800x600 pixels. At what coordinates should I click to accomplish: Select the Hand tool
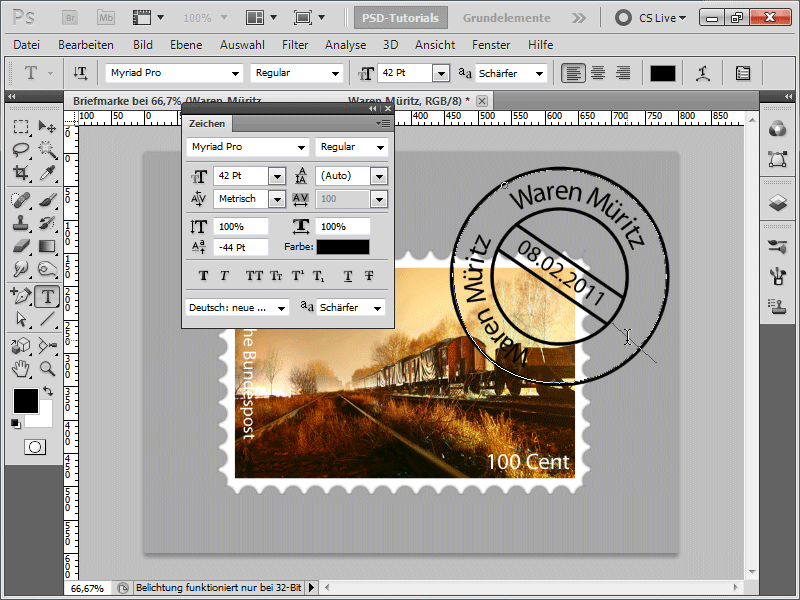[21, 369]
